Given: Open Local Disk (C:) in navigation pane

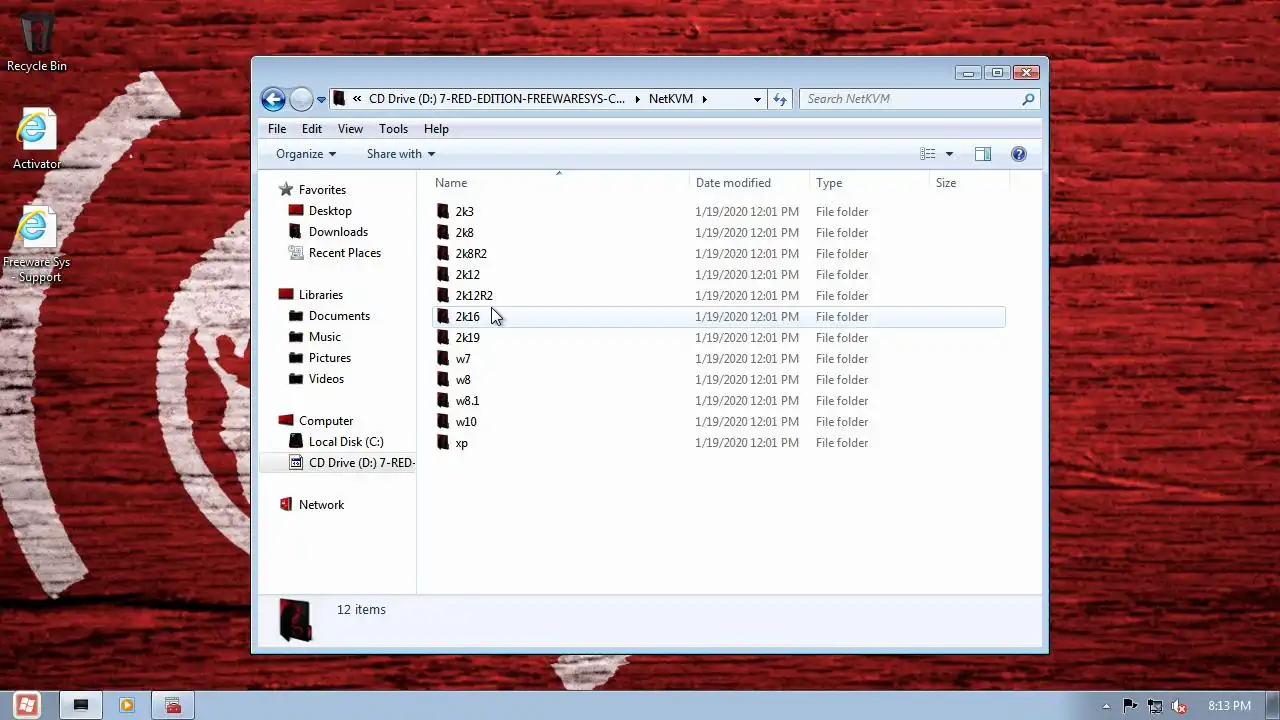Looking at the screenshot, I should tap(346, 442).
